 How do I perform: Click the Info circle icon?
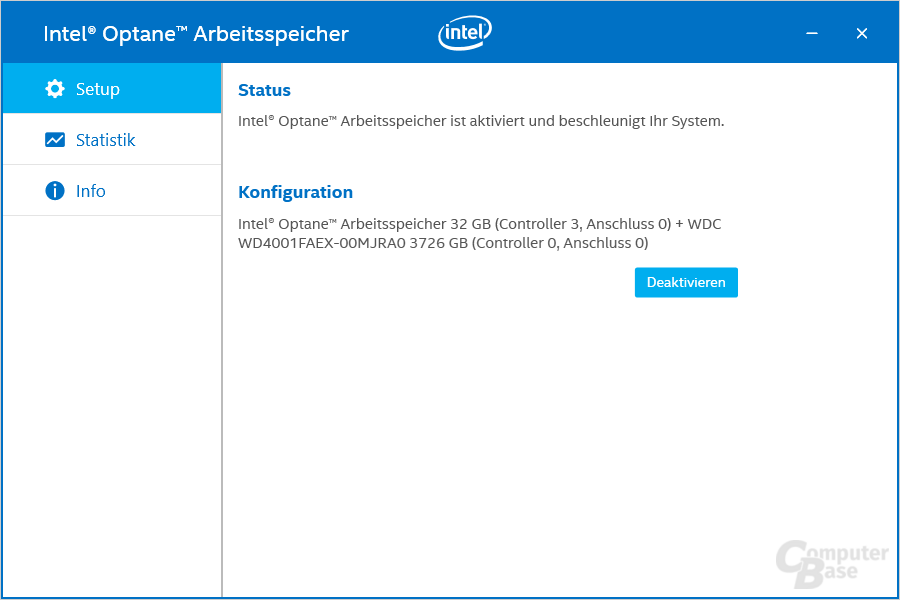tap(55, 191)
